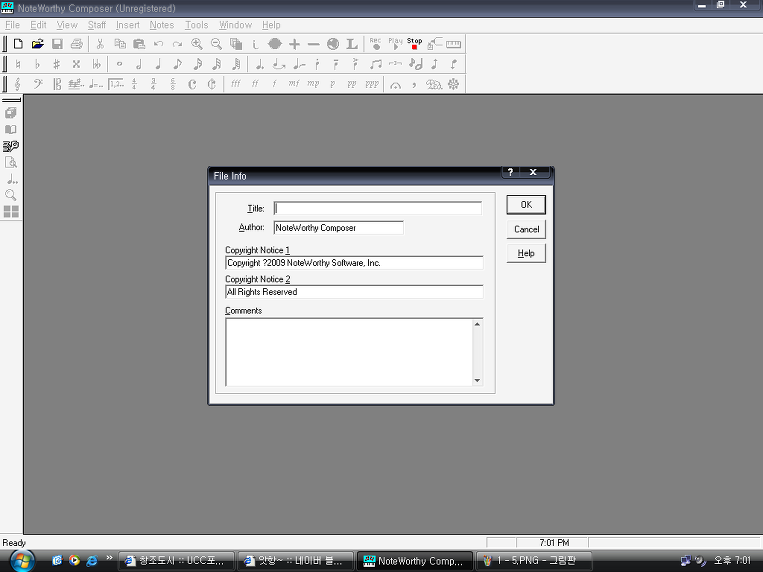Image resolution: width=763 pixels, height=572 pixels.
Task: Click the Zoom In magnifier icon
Action: [x=197, y=44]
